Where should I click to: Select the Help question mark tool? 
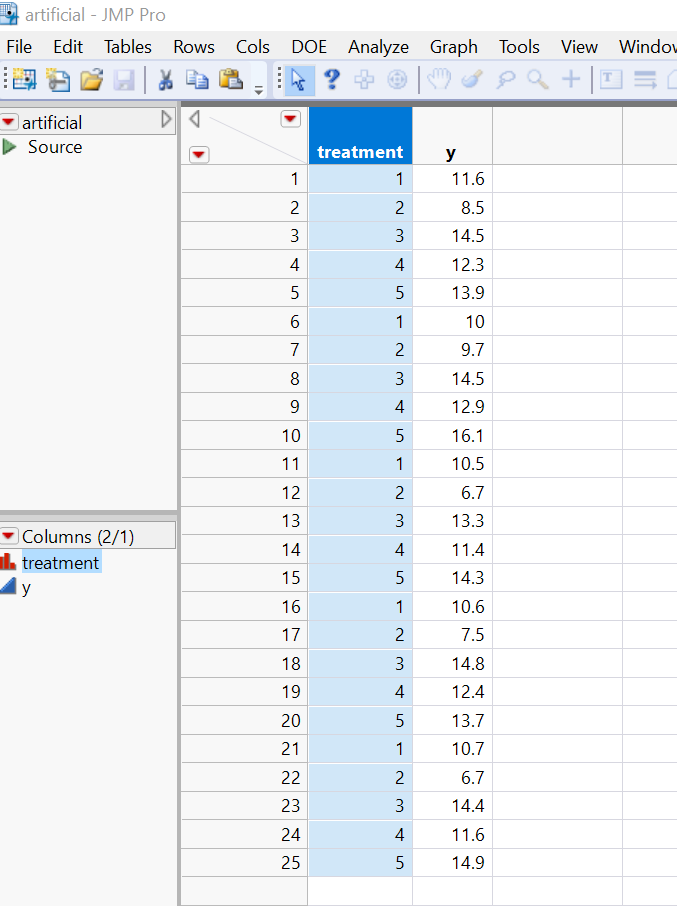(332, 79)
